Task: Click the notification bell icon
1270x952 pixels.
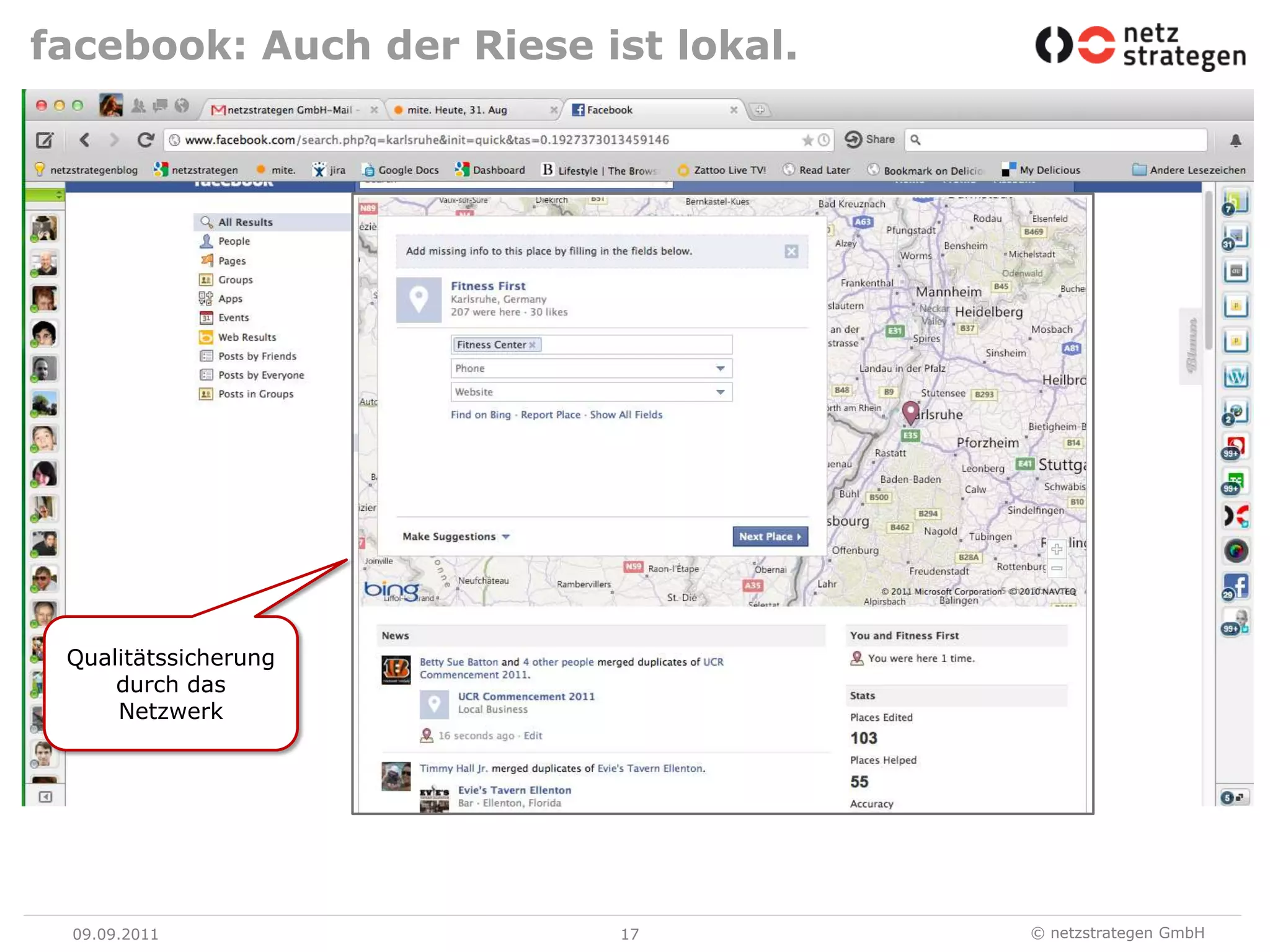Action: 1235,141
